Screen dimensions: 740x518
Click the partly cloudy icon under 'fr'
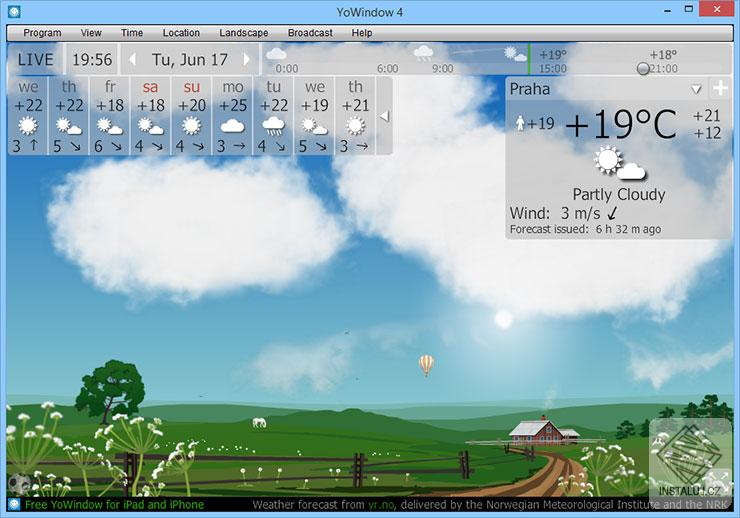tap(109, 126)
